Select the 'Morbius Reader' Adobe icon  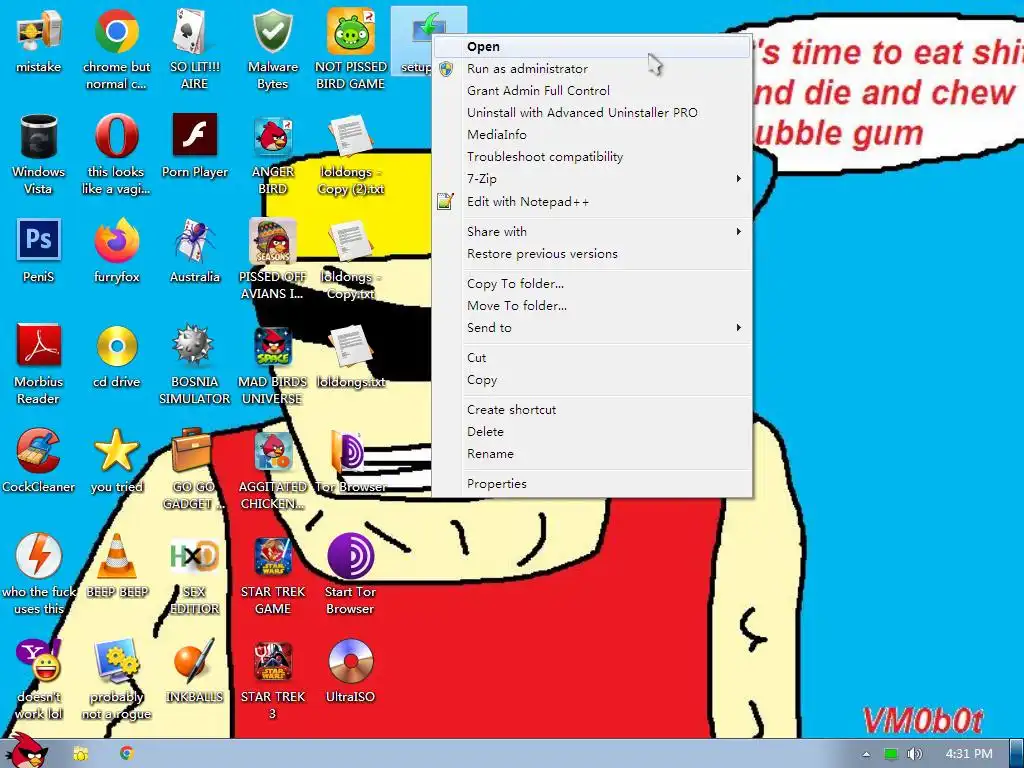point(39,364)
